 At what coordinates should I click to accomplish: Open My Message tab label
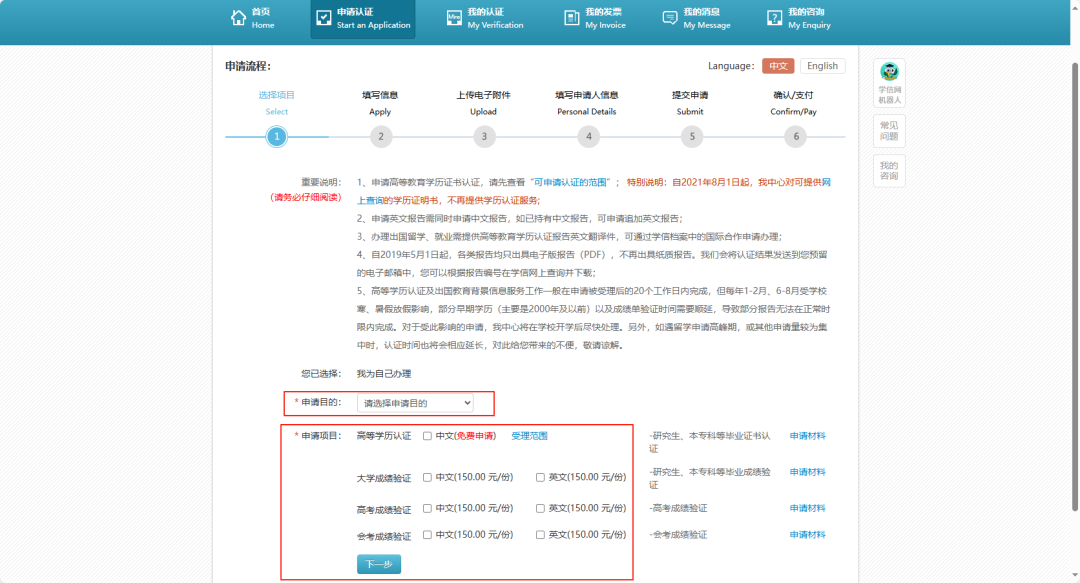707,19
